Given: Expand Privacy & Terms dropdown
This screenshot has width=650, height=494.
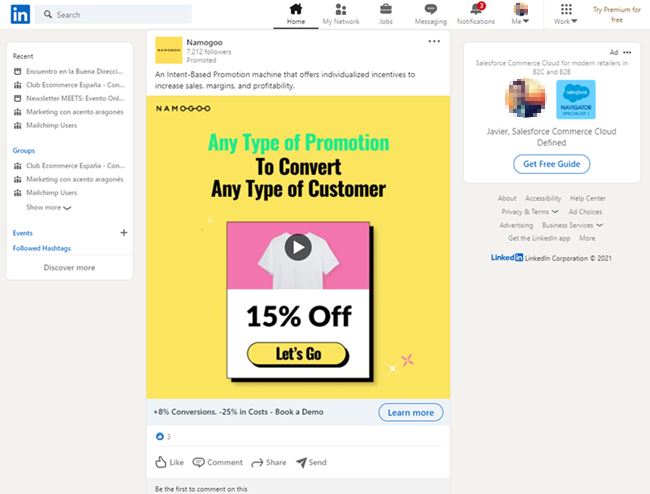Looking at the screenshot, I should [530, 212].
